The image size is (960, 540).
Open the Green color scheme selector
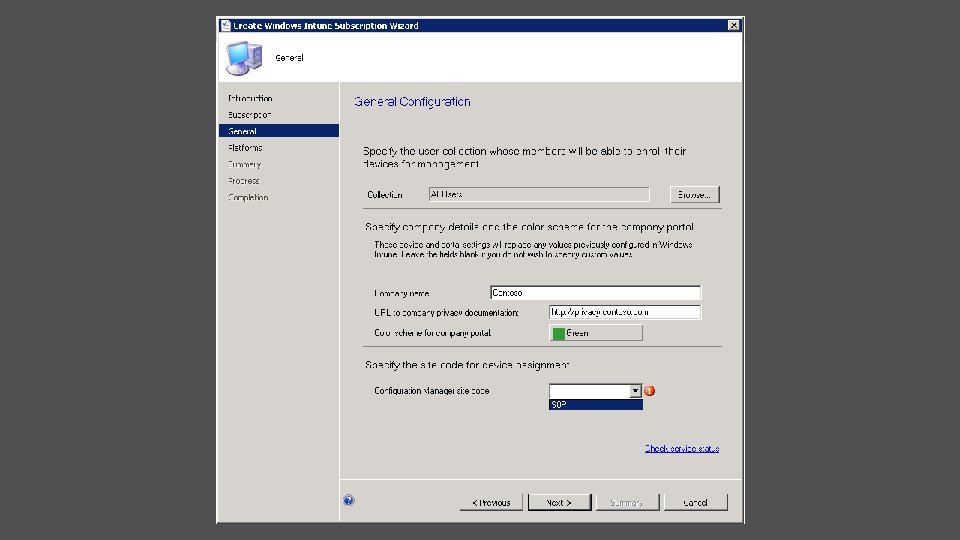click(x=596, y=333)
